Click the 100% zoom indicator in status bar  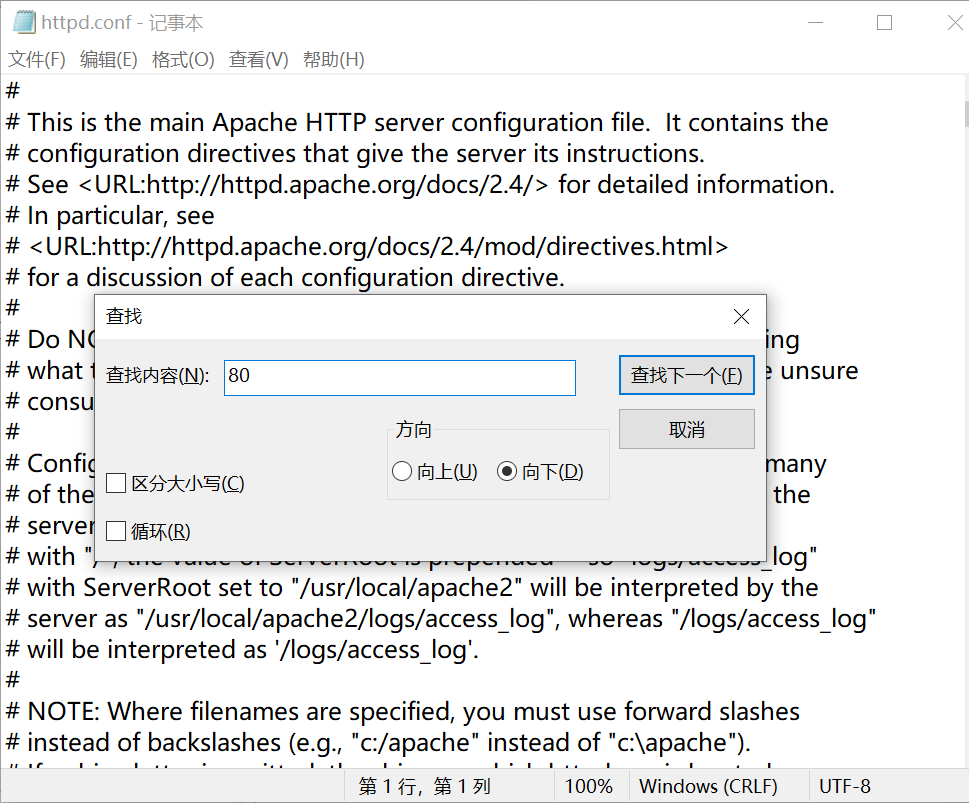(x=589, y=786)
